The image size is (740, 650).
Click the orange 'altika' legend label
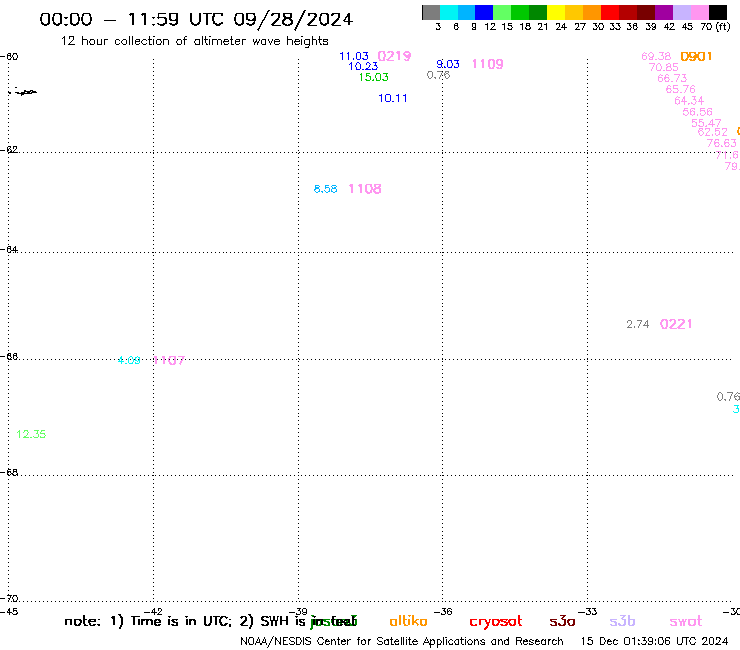tap(408, 621)
